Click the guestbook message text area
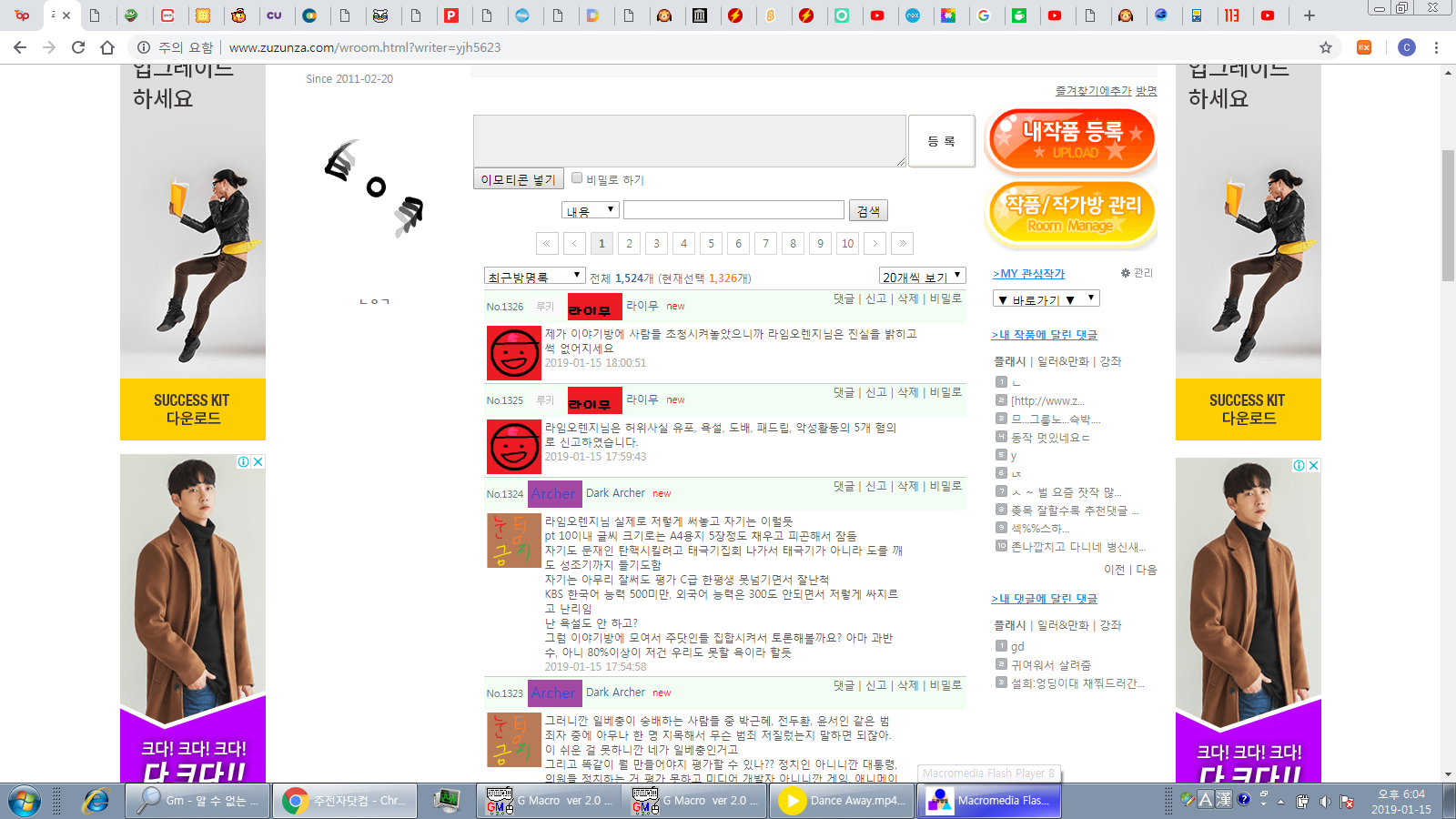 [689, 141]
